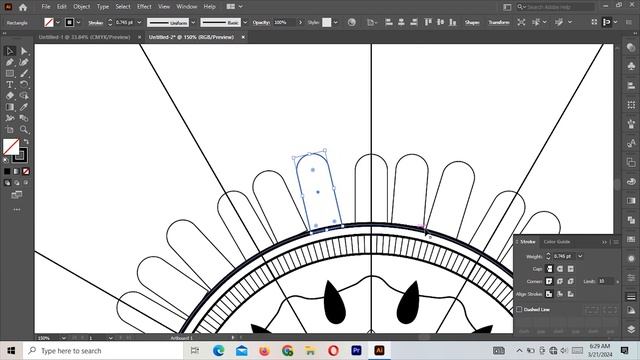Screen dimensions: 640x360
Task: Activate the Blend tool
Action: point(24,118)
